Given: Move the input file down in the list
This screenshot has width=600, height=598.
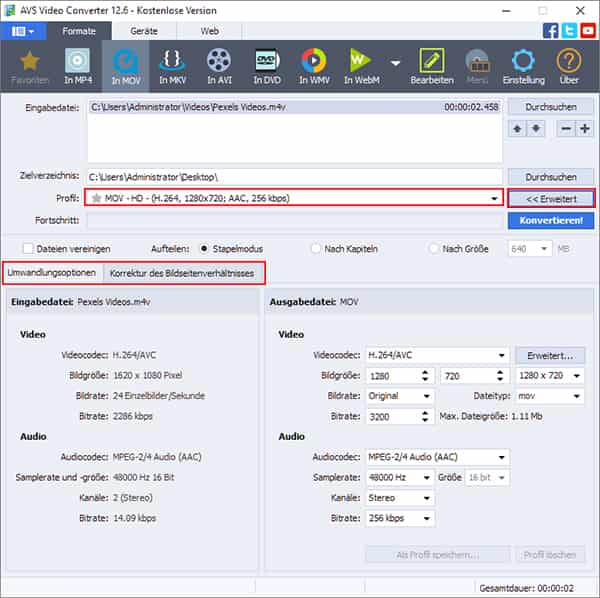Looking at the screenshot, I should point(536,129).
